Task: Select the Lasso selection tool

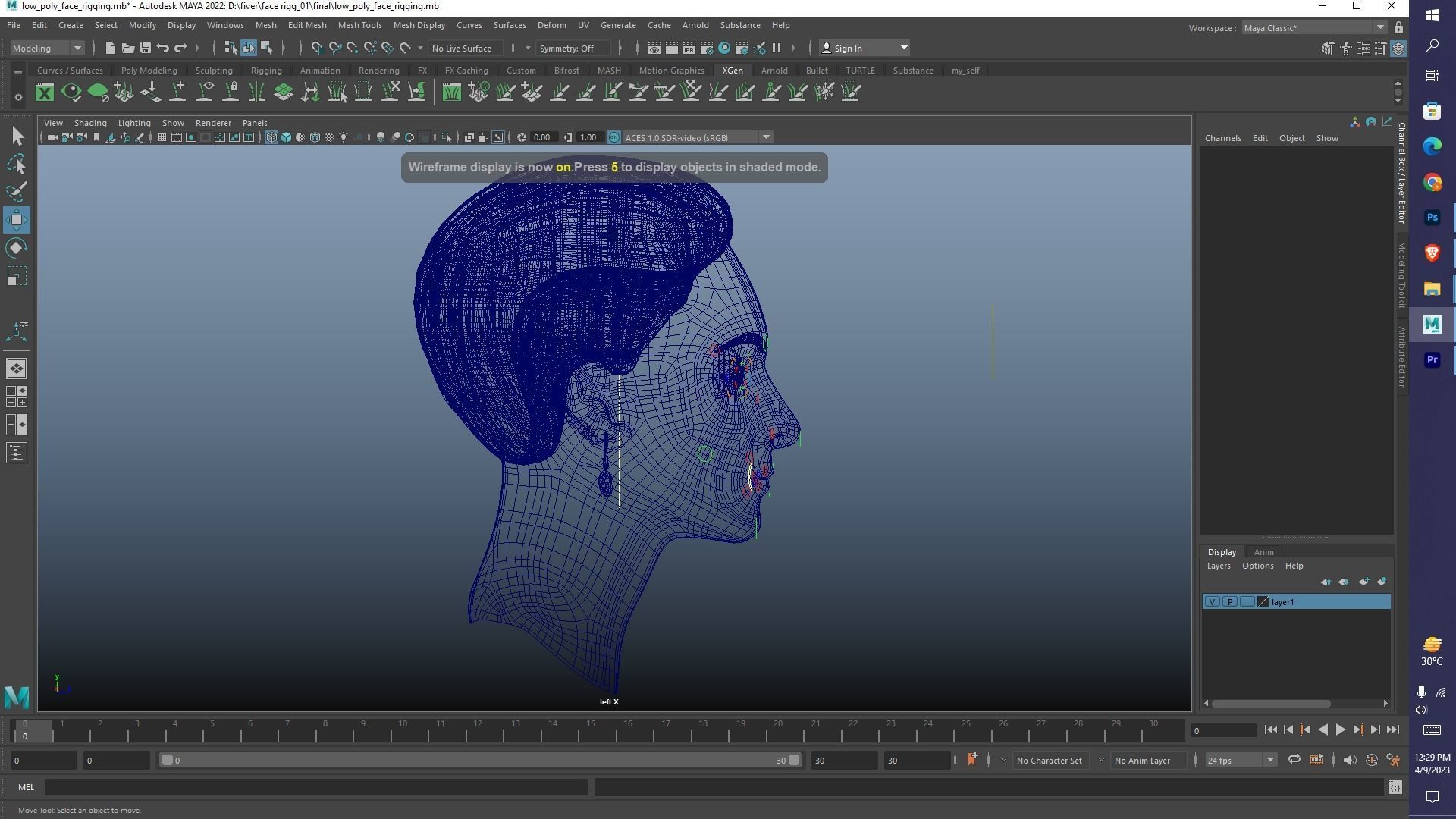Action: pyautogui.click(x=17, y=165)
